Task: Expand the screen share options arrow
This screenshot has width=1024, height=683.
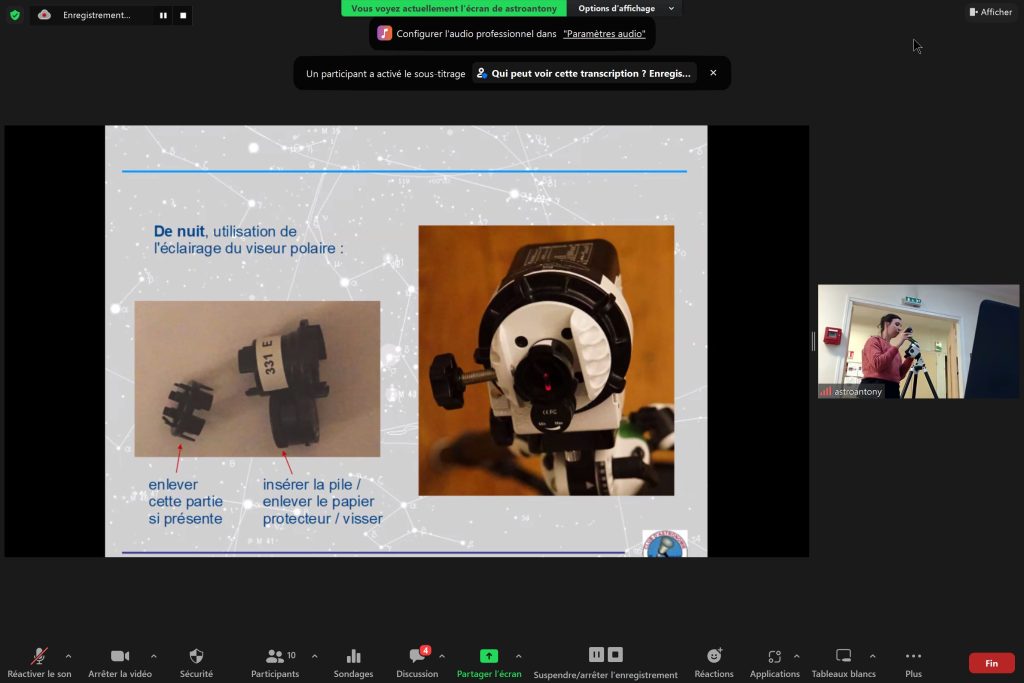Action: [x=519, y=656]
